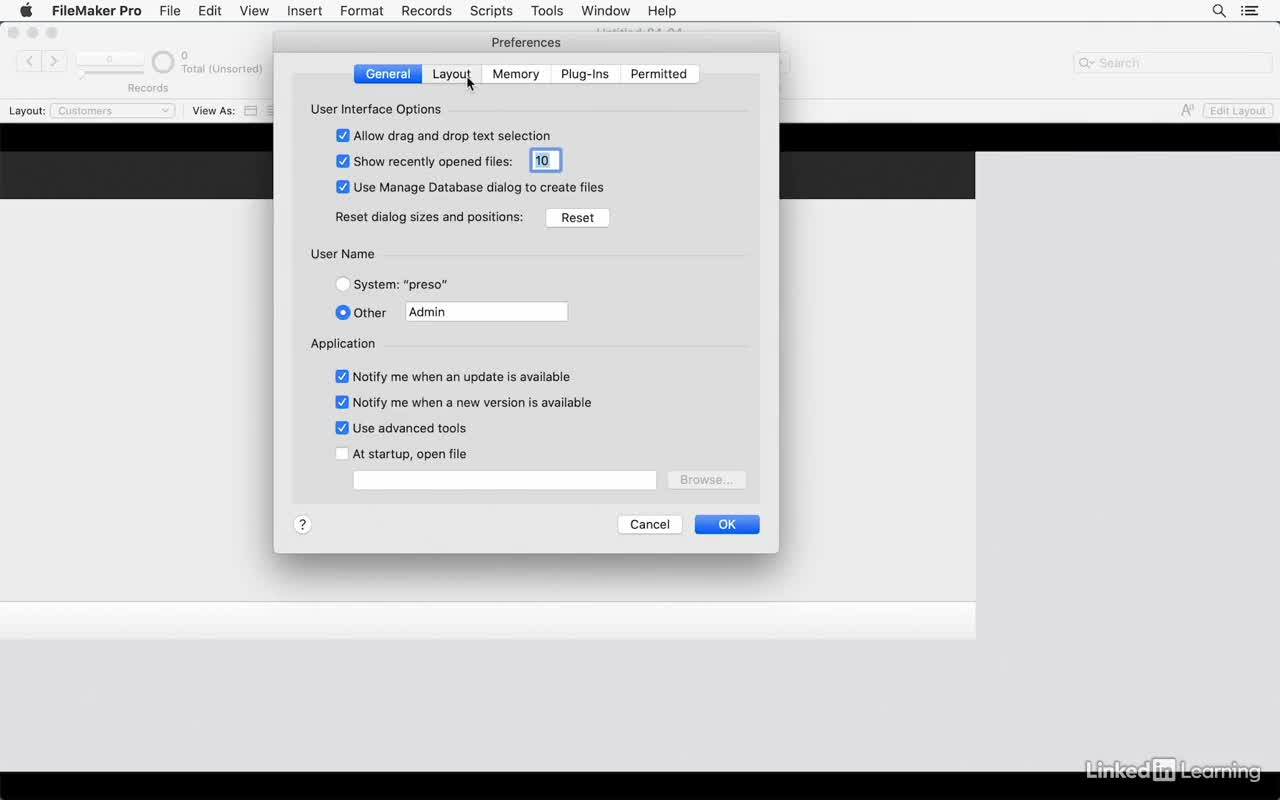The height and width of the screenshot is (800, 1280).
Task: Open the File menu
Action: click(x=170, y=11)
